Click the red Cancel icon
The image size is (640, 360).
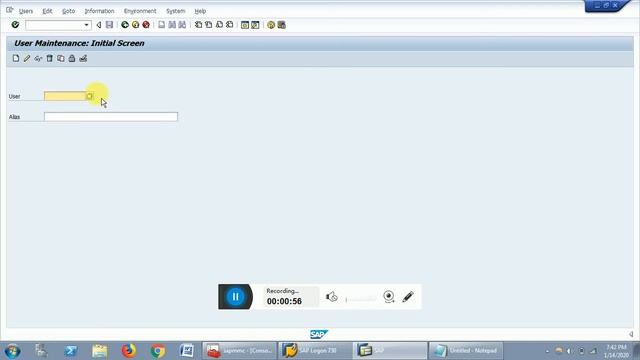tap(146, 25)
